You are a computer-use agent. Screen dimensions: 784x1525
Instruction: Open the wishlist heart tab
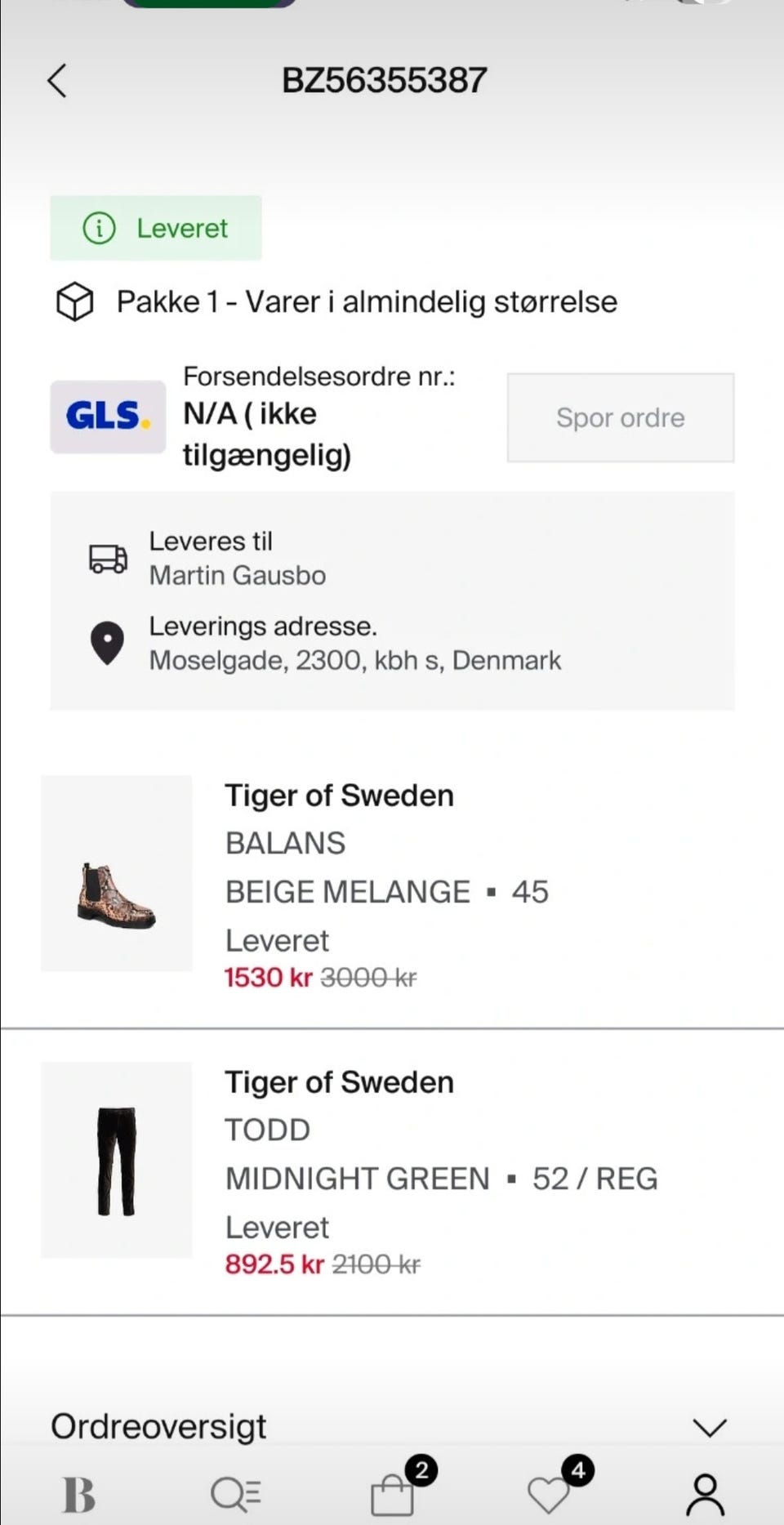pos(549,1495)
